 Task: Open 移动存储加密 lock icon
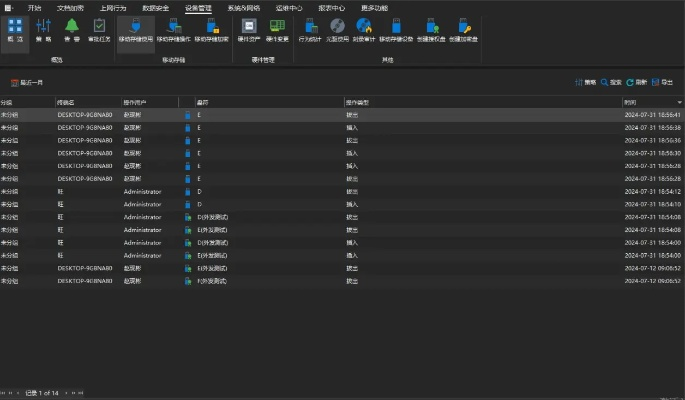pyautogui.click(x=211, y=29)
